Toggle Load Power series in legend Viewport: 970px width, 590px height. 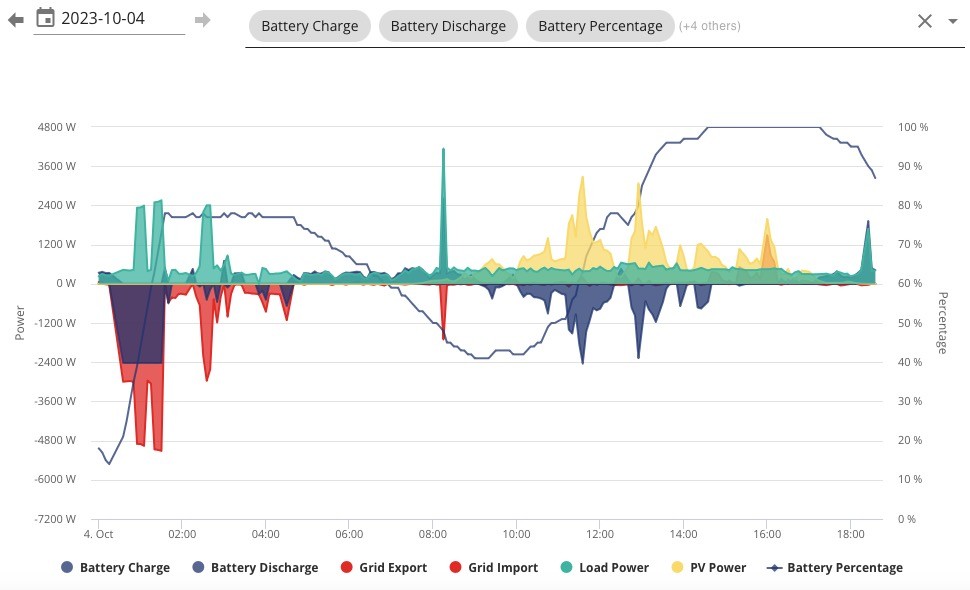click(x=604, y=567)
